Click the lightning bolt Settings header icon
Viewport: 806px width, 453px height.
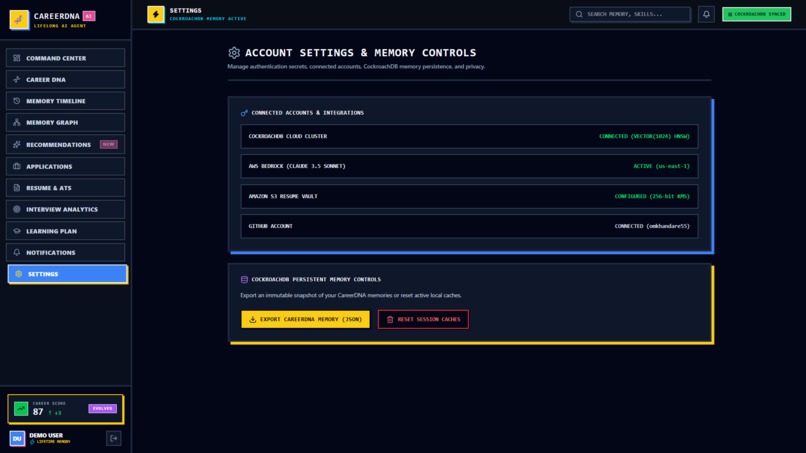156,14
